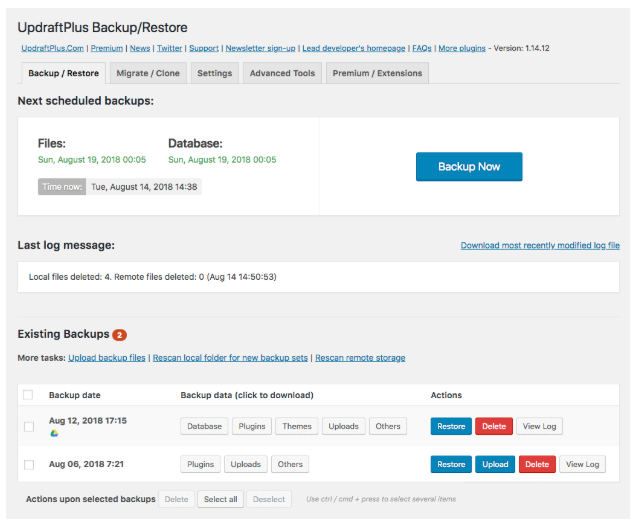The height and width of the screenshot is (527, 637).
Task: Click the Select all button
Action: point(219,499)
